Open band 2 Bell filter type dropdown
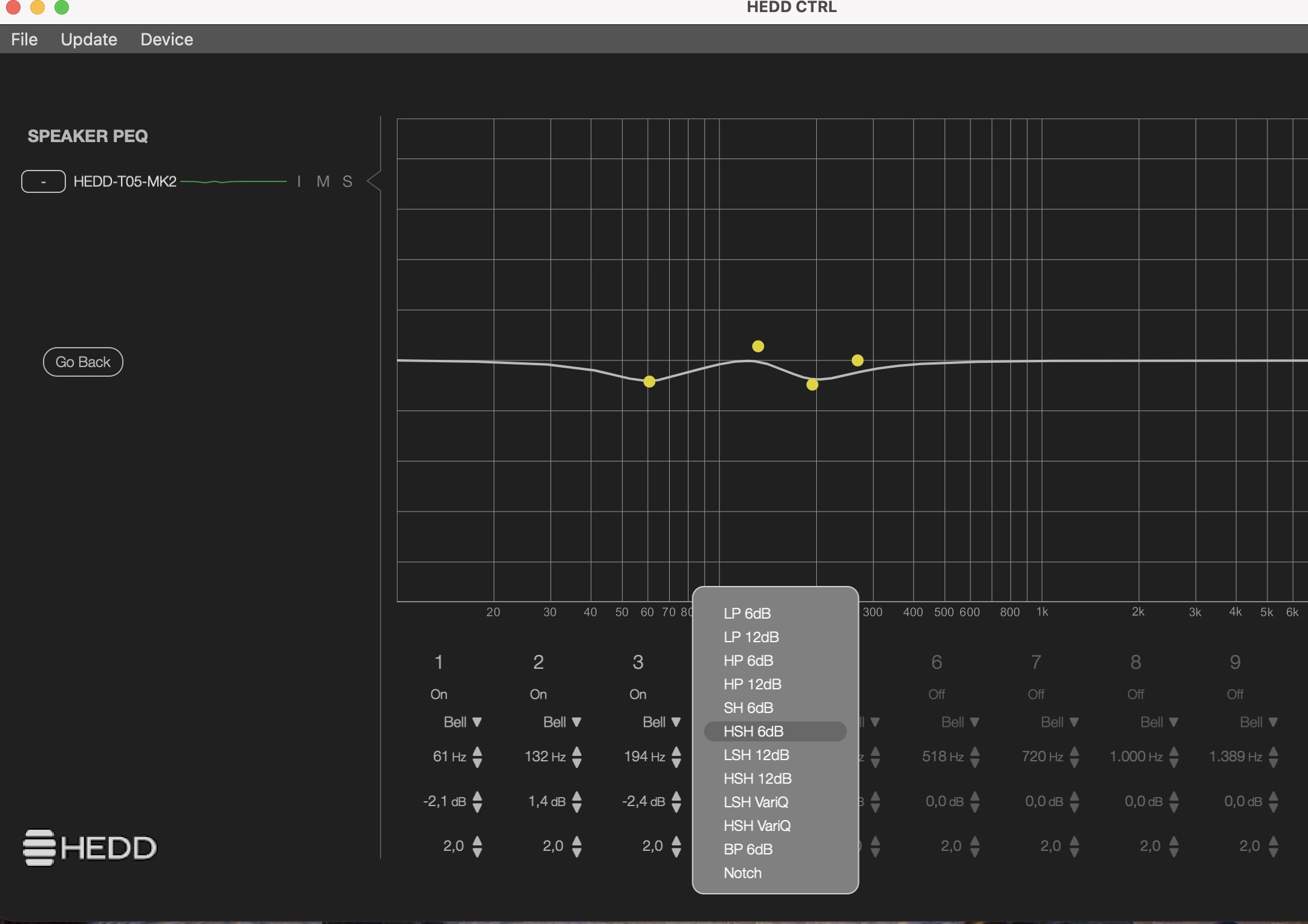 coord(562,722)
